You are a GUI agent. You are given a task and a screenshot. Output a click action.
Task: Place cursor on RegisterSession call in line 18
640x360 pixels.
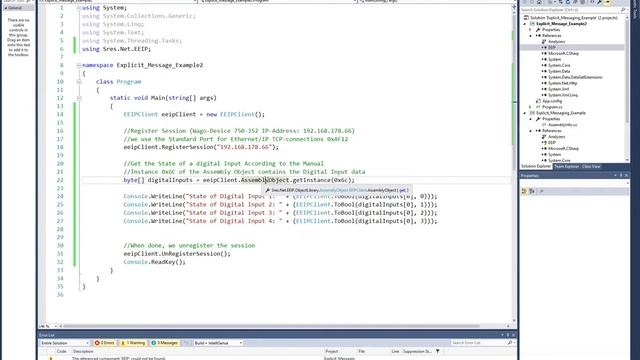coord(189,147)
